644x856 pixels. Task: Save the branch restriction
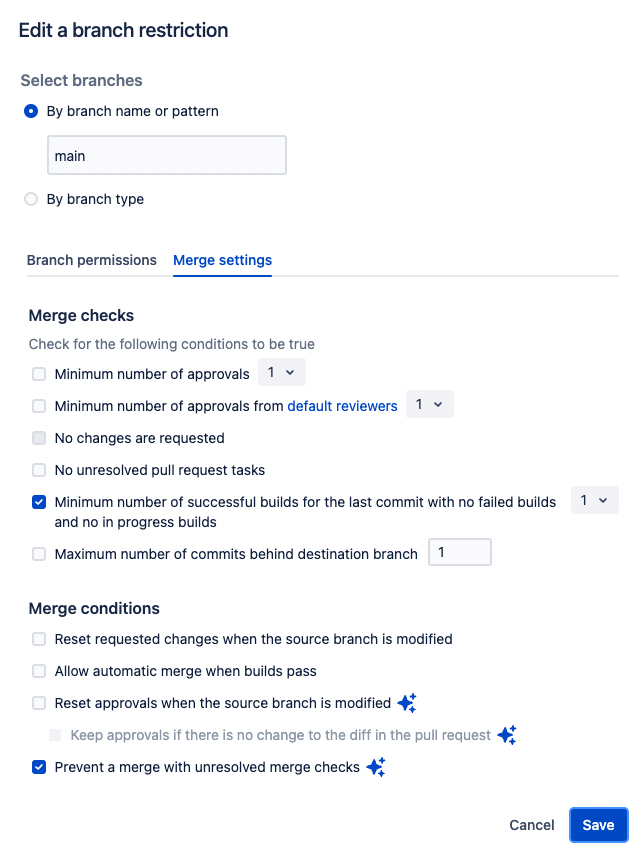(x=598, y=825)
